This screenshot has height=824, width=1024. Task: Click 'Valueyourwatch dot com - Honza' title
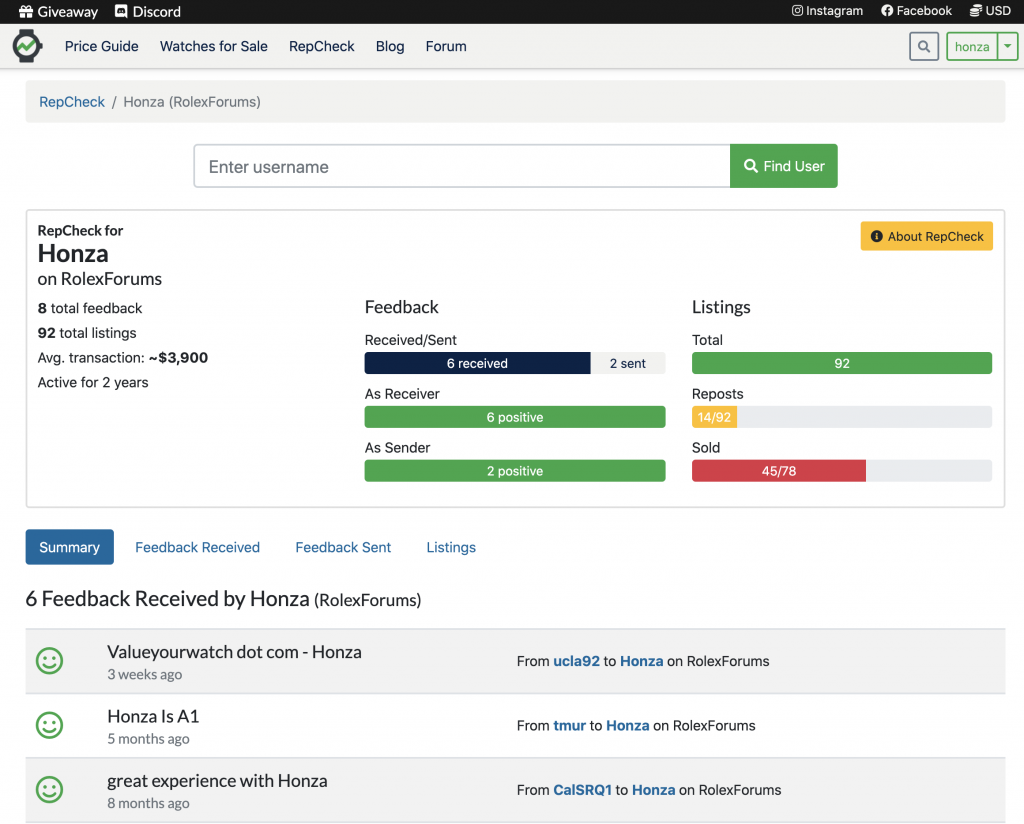click(234, 652)
